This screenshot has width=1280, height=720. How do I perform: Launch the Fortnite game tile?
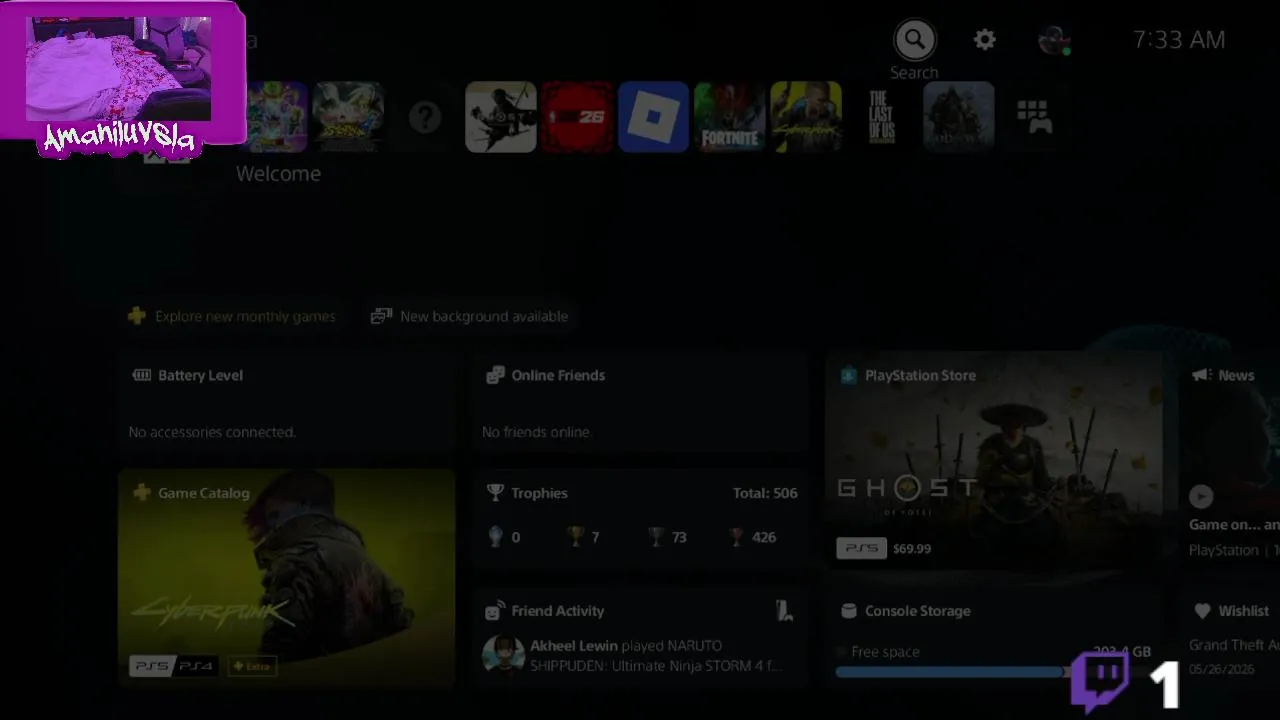tap(730, 117)
